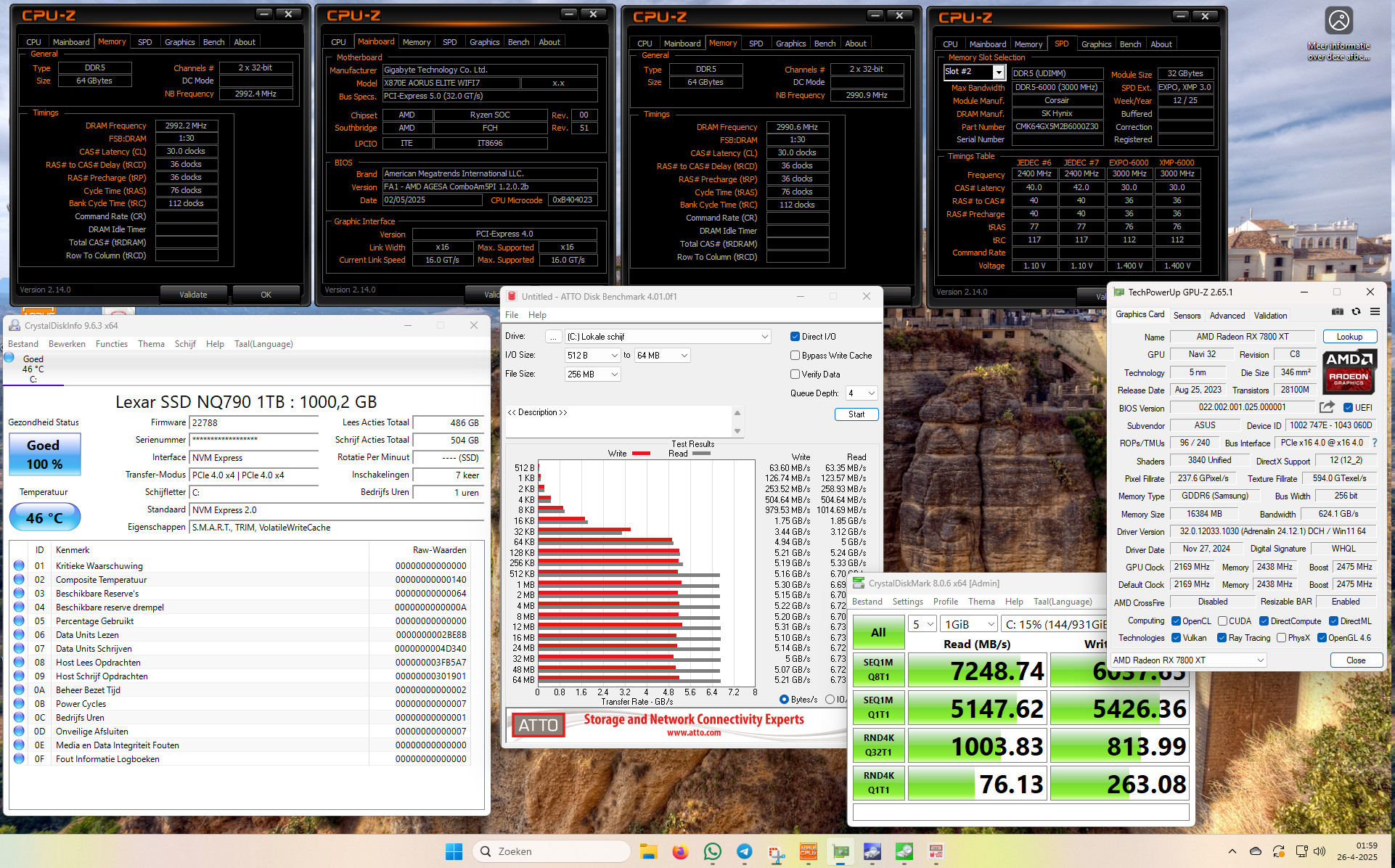
Task: Open the AMD Radeon RX 7800 XT selector
Action: [x=1188, y=660]
